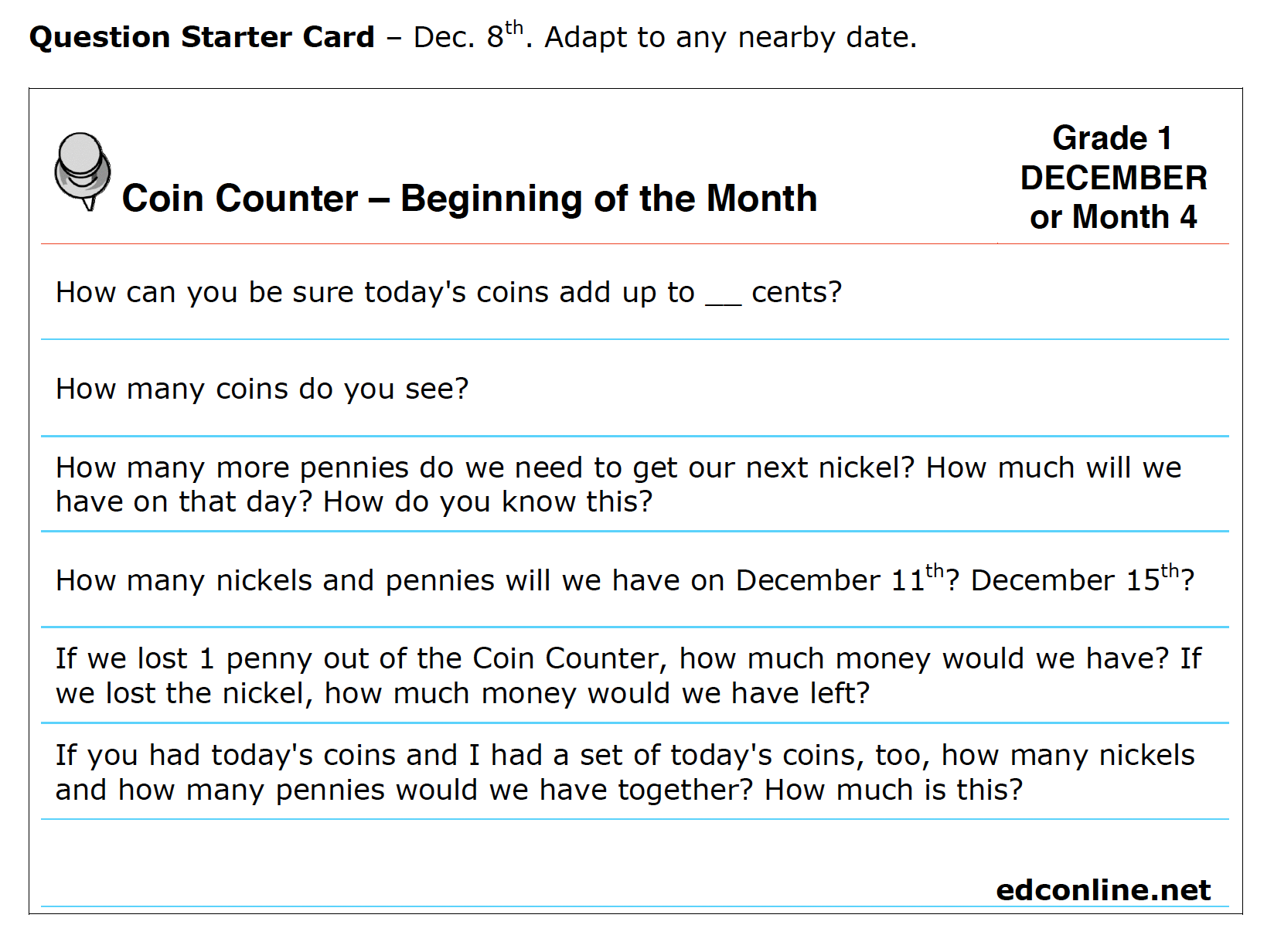
Task: Select the 'next nickel' pennies question row
Action: pos(635,484)
